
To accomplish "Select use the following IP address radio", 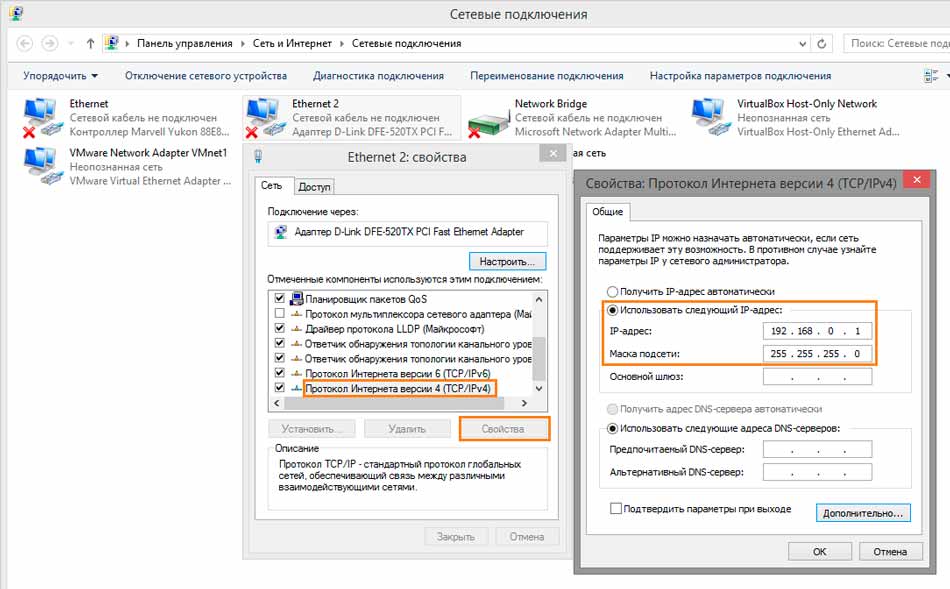I will click(613, 310).
